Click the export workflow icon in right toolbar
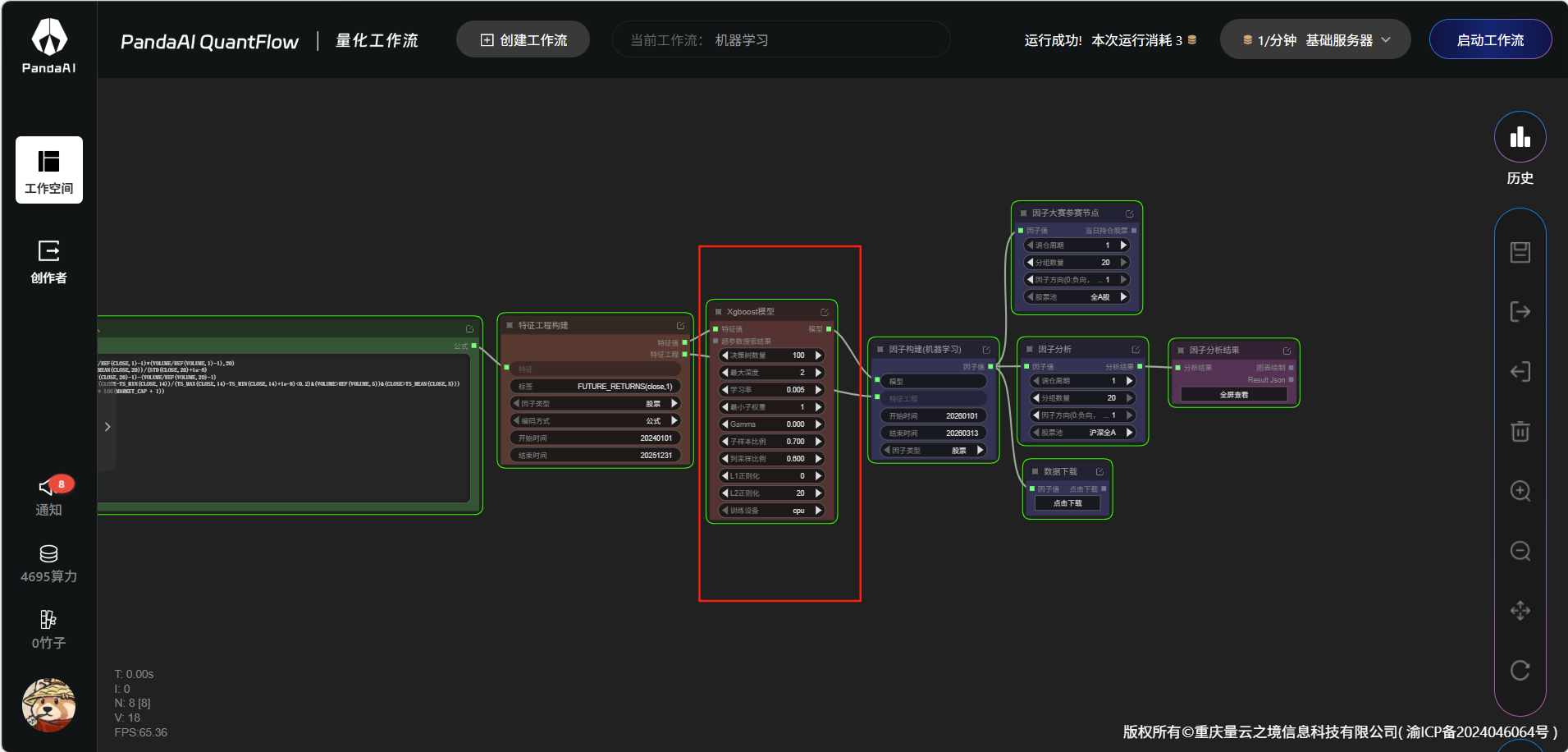 point(1520,312)
